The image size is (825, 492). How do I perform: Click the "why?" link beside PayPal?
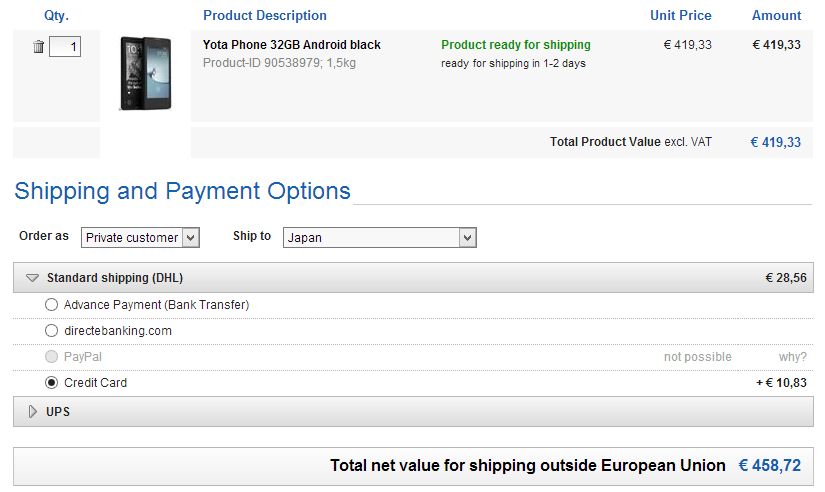click(x=792, y=357)
